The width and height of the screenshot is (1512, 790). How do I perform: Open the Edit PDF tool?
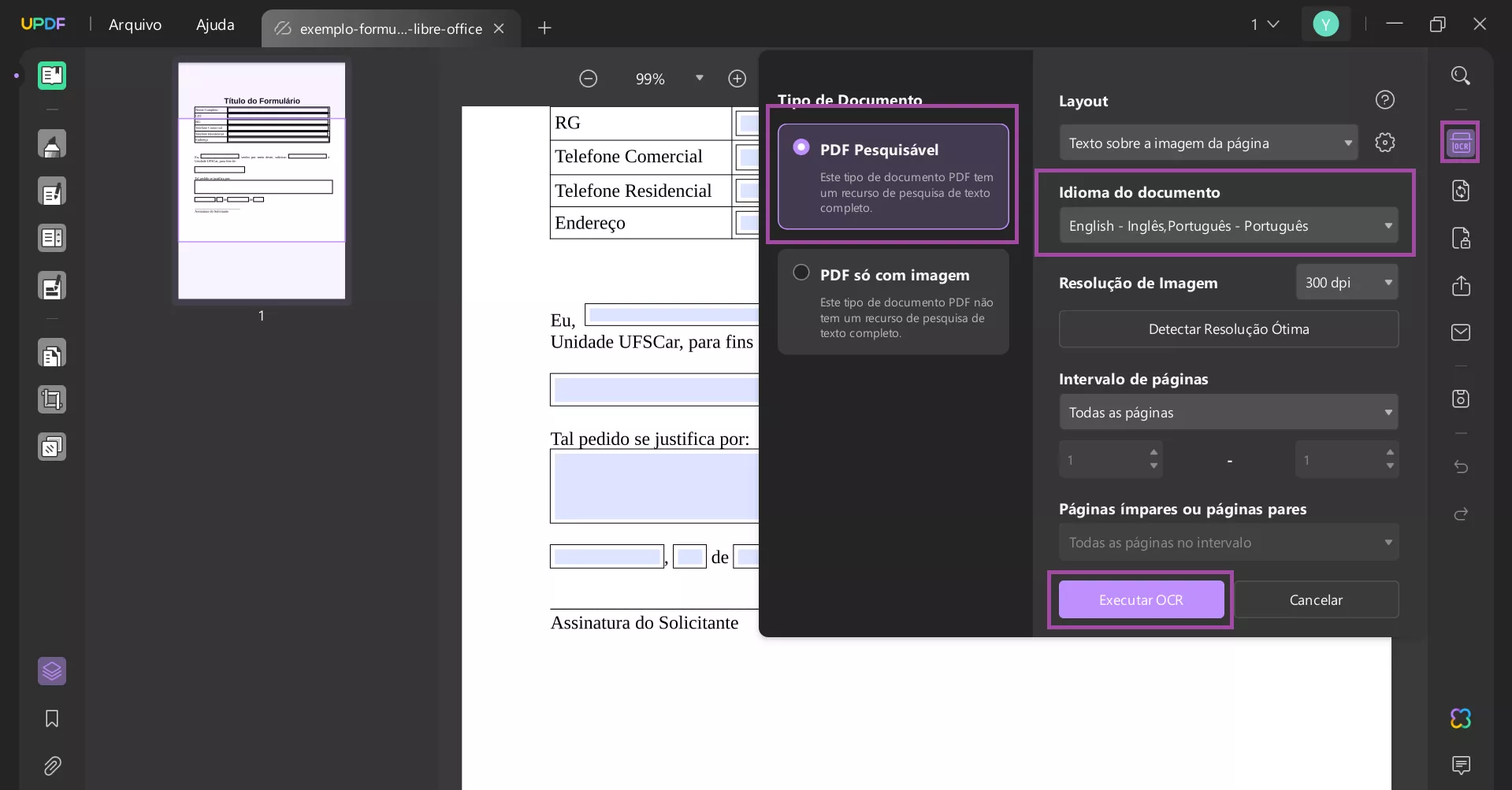52,191
